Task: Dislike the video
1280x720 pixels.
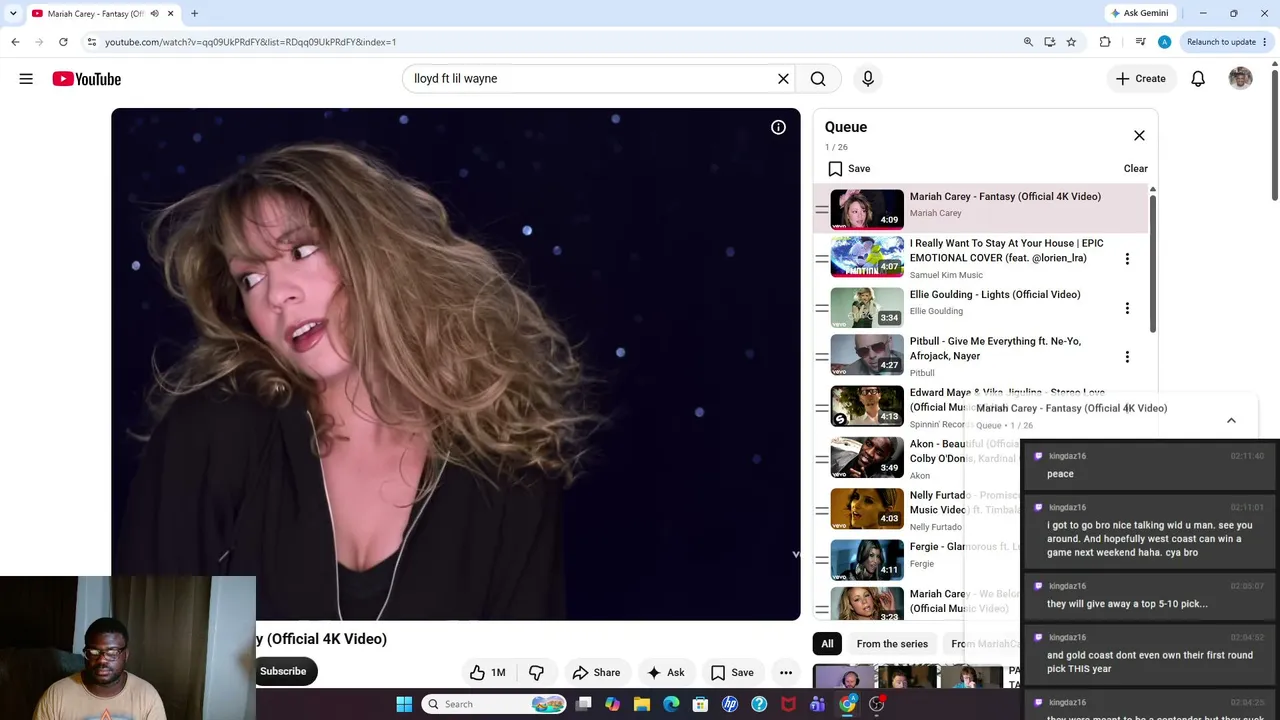Action: pyautogui.click(x=536, y=672)
